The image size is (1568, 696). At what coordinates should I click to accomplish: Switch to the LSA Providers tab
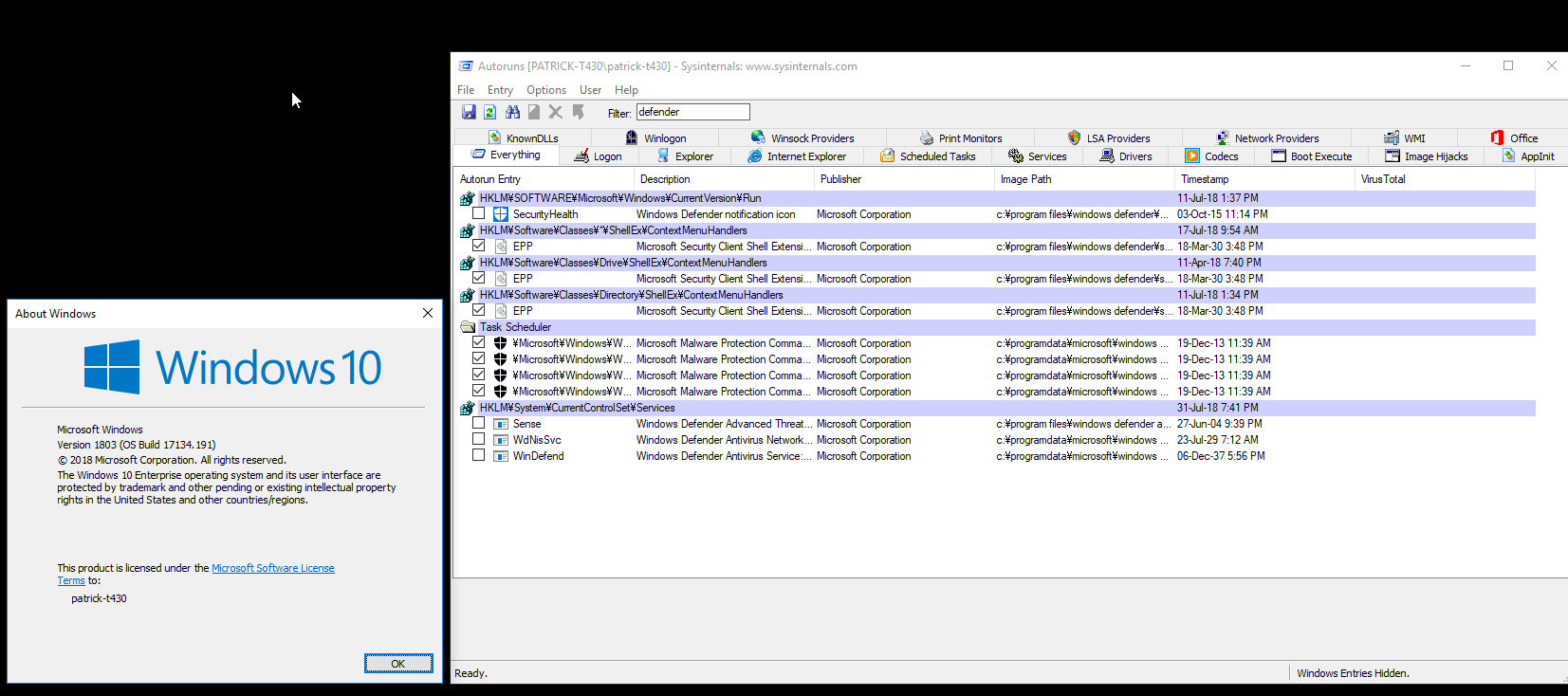click(x=1109, y=138)
